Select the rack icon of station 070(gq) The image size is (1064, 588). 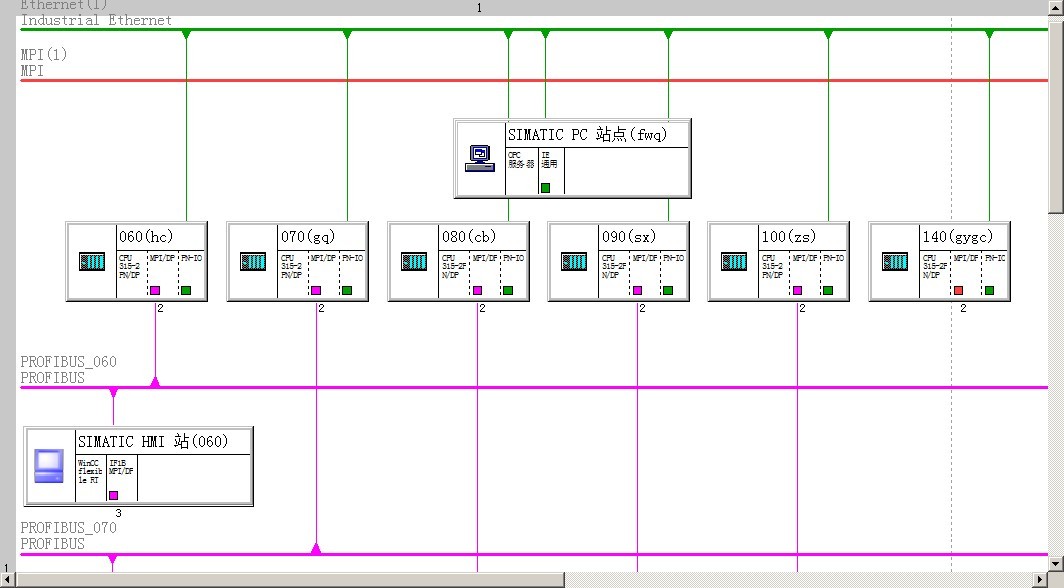[253, 261]
